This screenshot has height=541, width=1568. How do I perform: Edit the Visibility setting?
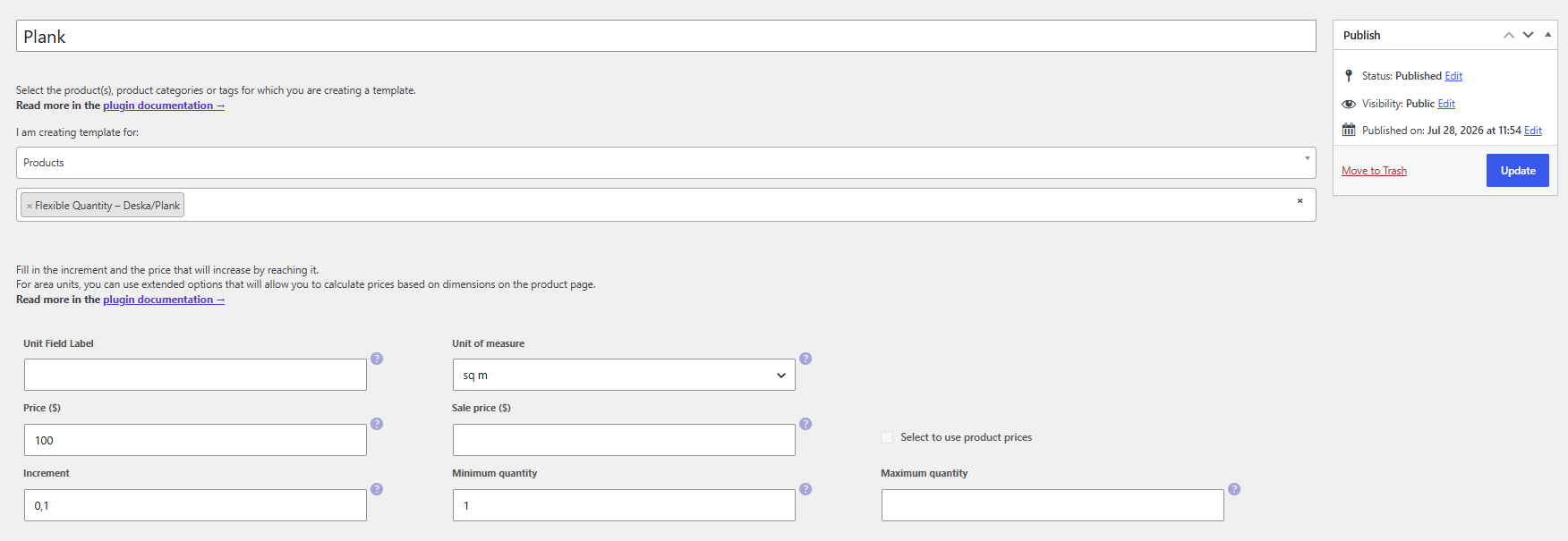(1446, 104)
